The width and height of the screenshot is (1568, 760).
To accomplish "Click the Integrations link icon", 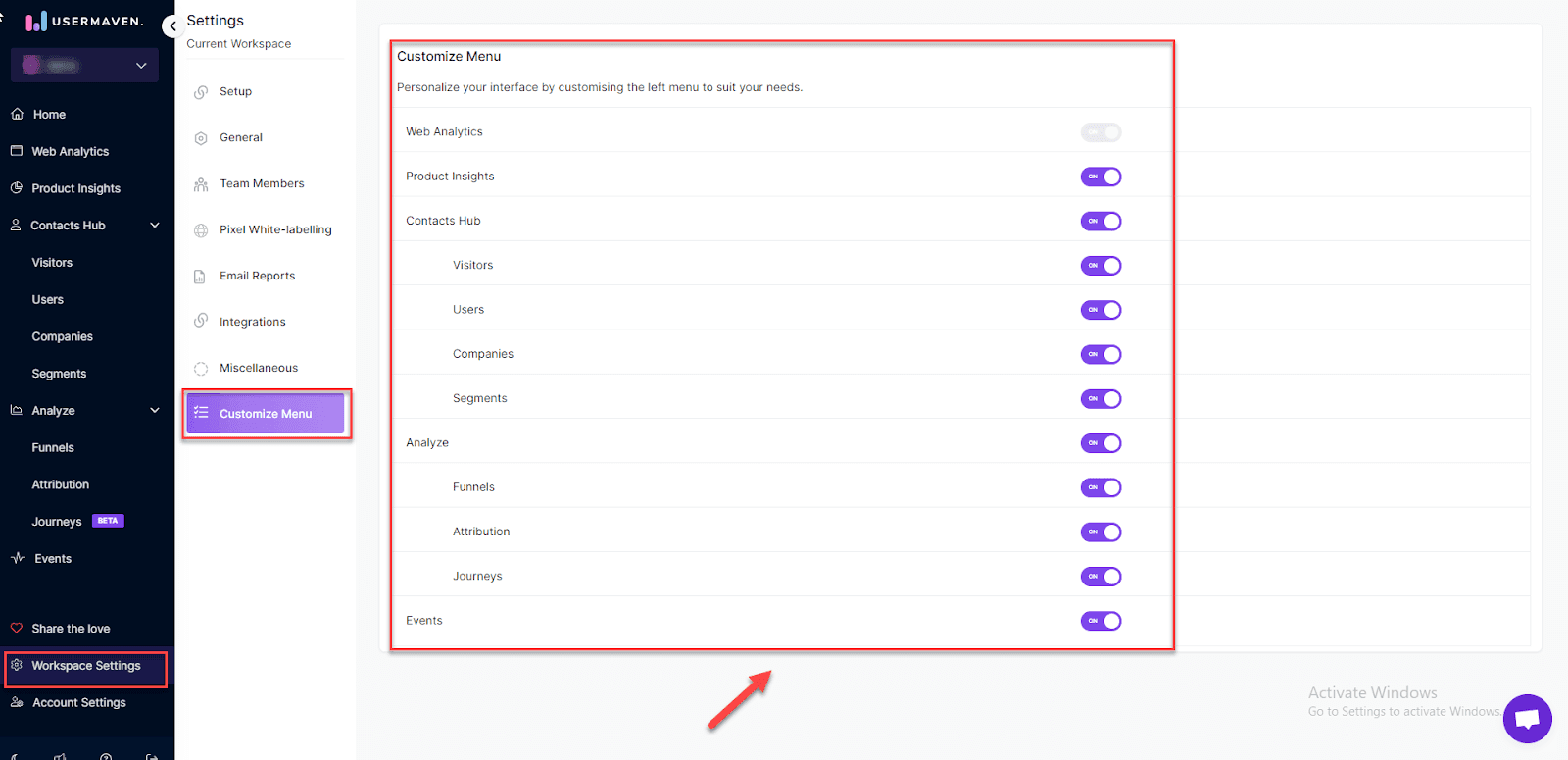I will click(x=201, y=321).
